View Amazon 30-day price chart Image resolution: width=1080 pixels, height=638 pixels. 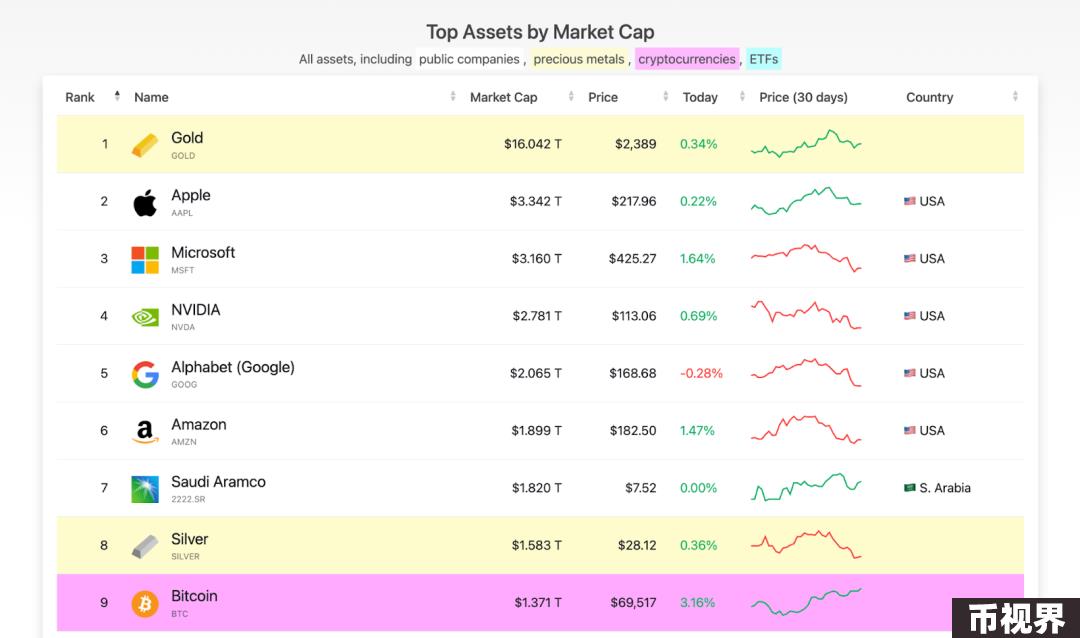pyautogui.click(x=806, y=429)
